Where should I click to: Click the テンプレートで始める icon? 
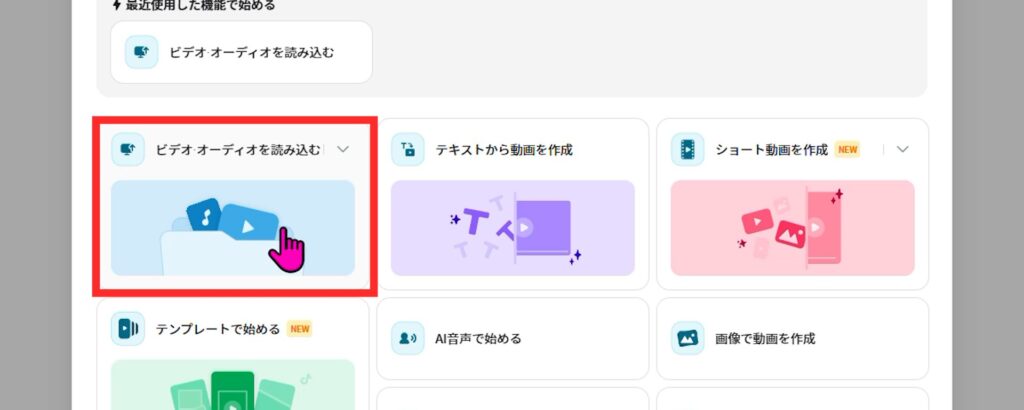pyautogui.click(x=127, y=328)
